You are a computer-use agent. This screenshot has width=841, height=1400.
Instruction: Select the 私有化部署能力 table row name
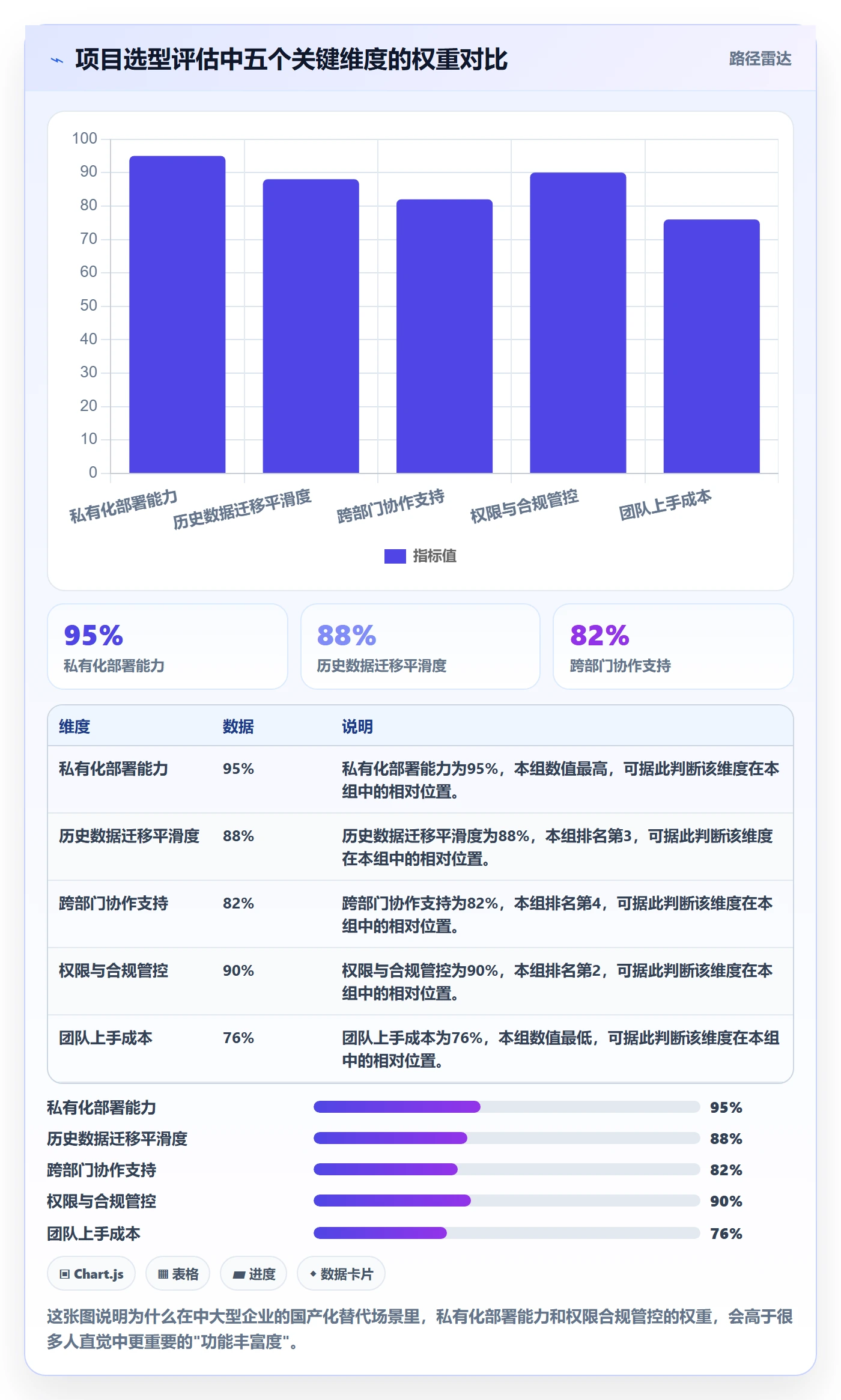[x=114, y=768]
